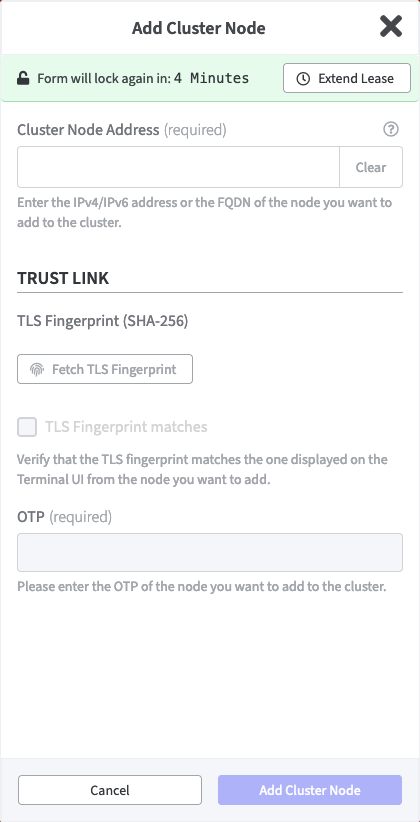420x822 pixels.
Task: Focus the OTP input field
Action: 210,553
